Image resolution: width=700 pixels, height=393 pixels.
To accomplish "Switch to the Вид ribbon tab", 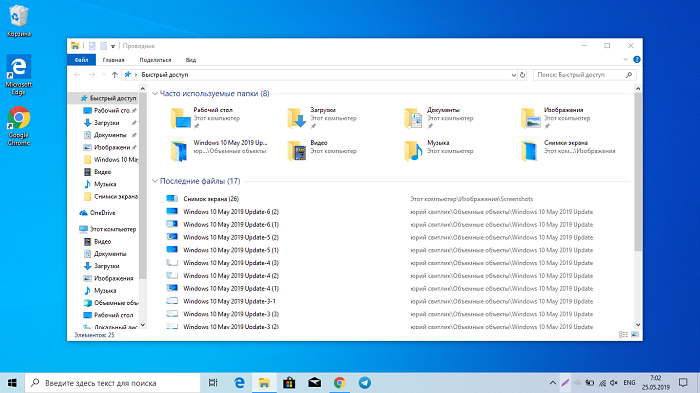I will 191,60.
